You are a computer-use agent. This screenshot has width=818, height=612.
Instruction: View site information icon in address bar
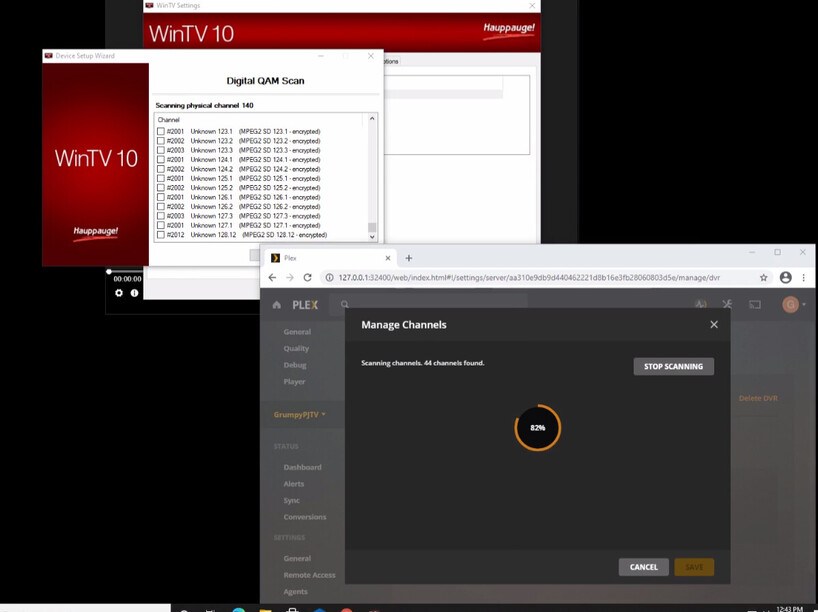(x=329, y=278)
